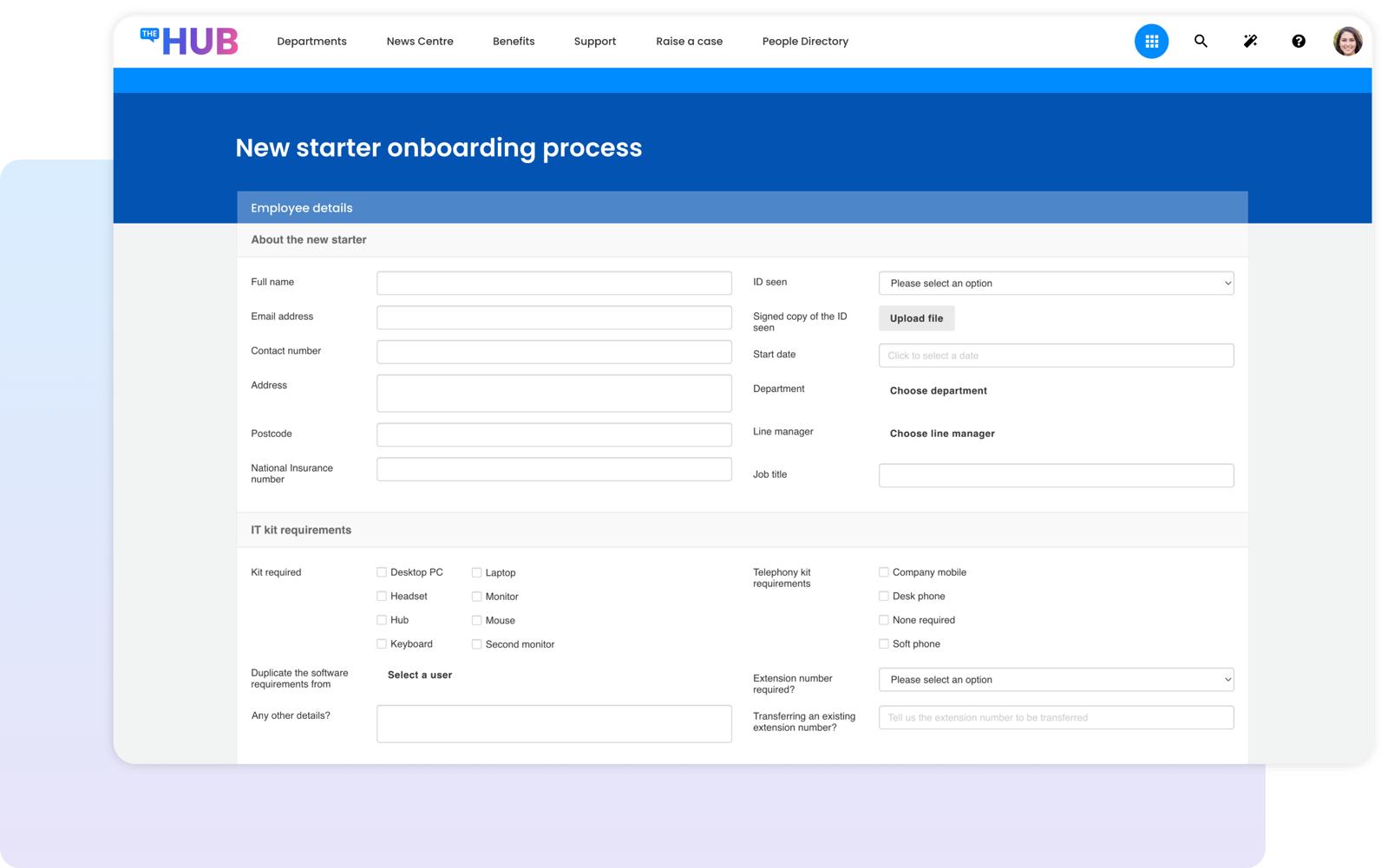Screen dimensions: 1388x868
Task: Check the Laptop kit requirement
Action: tap(477, 572)
